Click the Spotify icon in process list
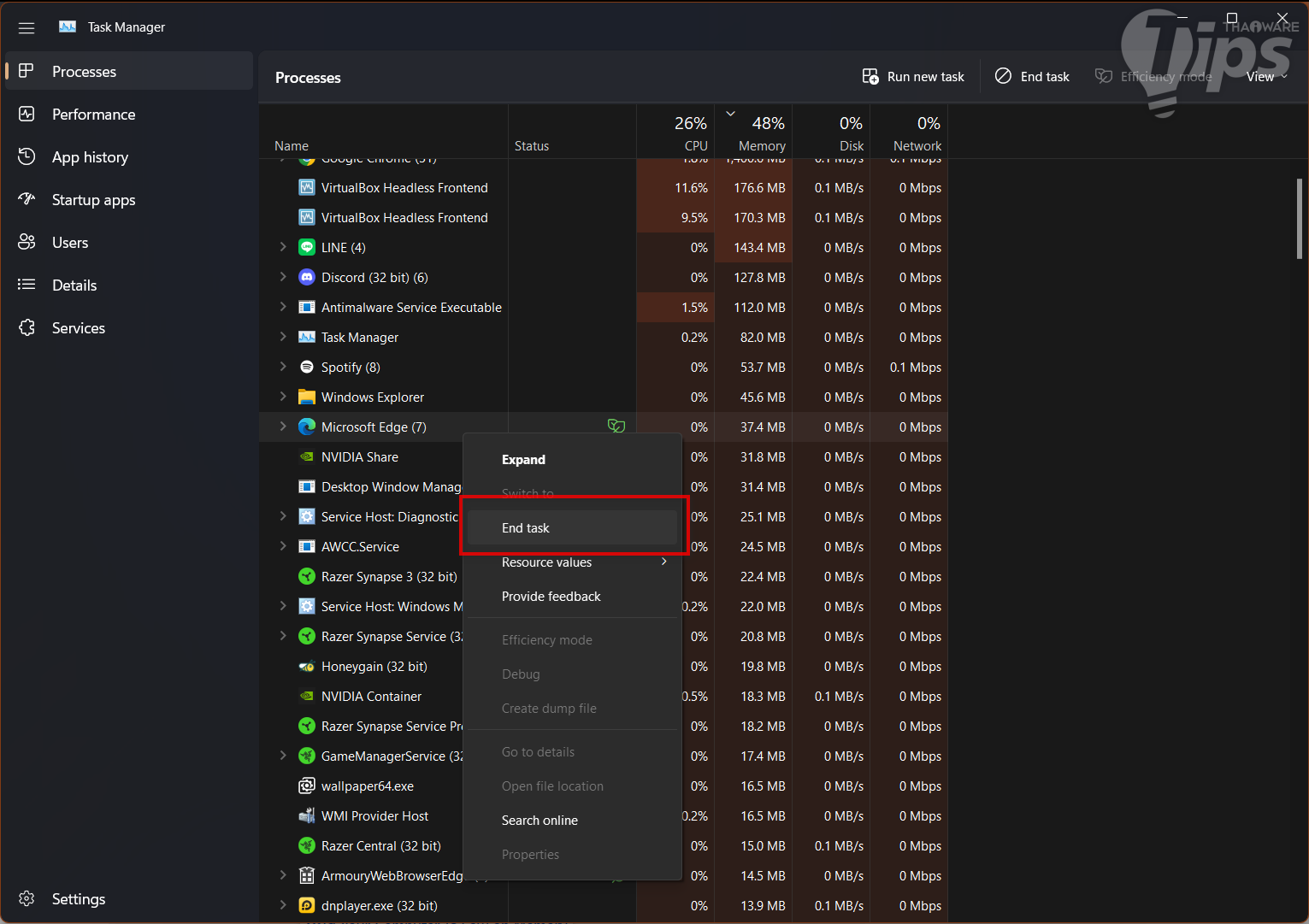 coord(307,367)
